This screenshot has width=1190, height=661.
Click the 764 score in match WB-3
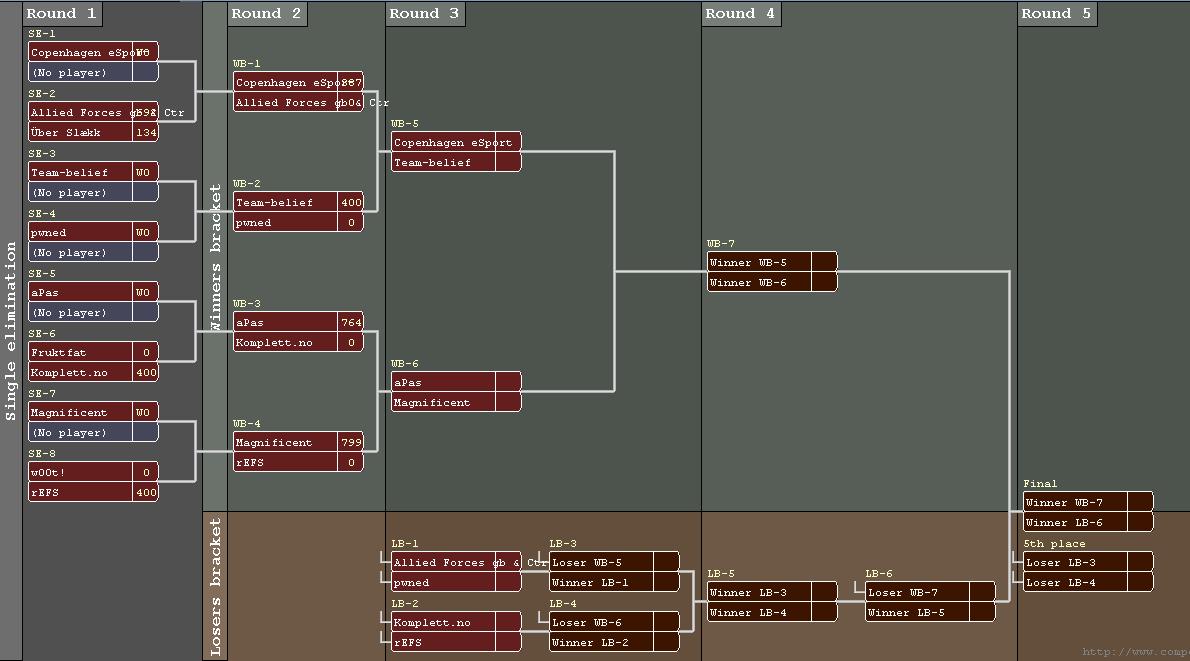click(351, 322)
